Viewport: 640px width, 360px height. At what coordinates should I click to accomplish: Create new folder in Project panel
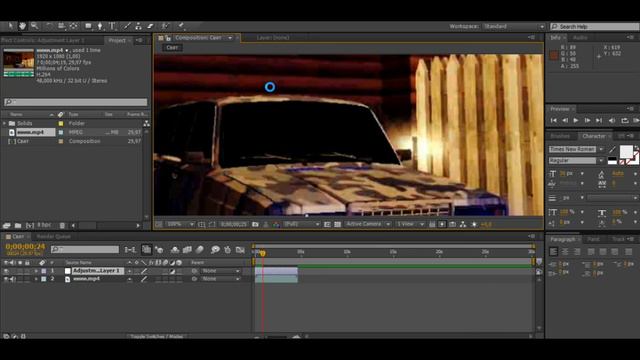pos(18,225)
